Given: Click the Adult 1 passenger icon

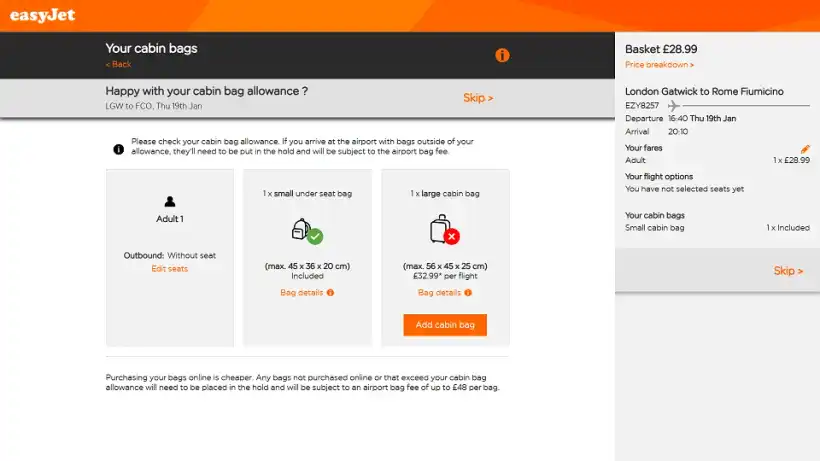Looking at the screenshot, I should point(170,201).
